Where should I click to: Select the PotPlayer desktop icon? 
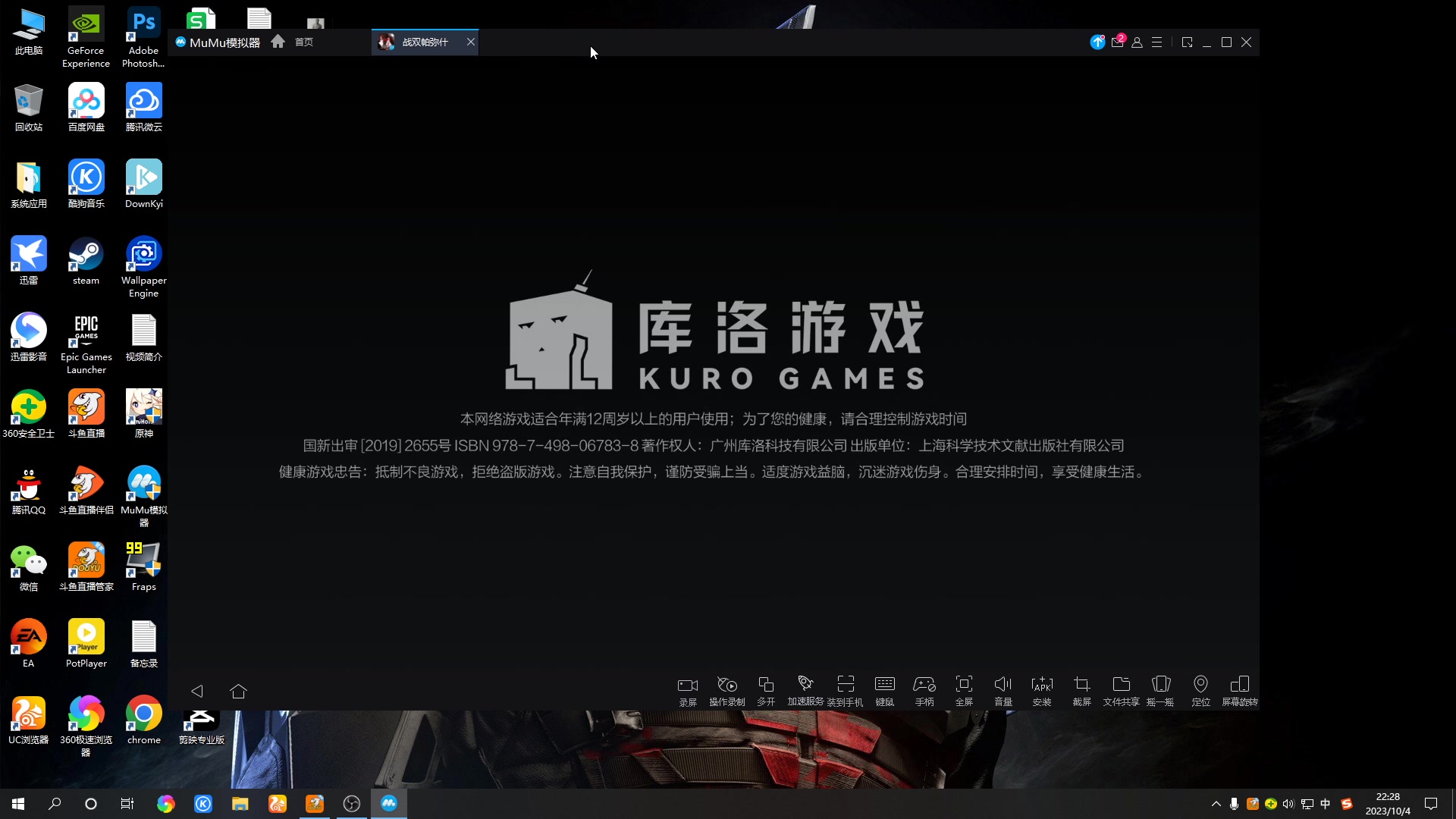(86, 644)
